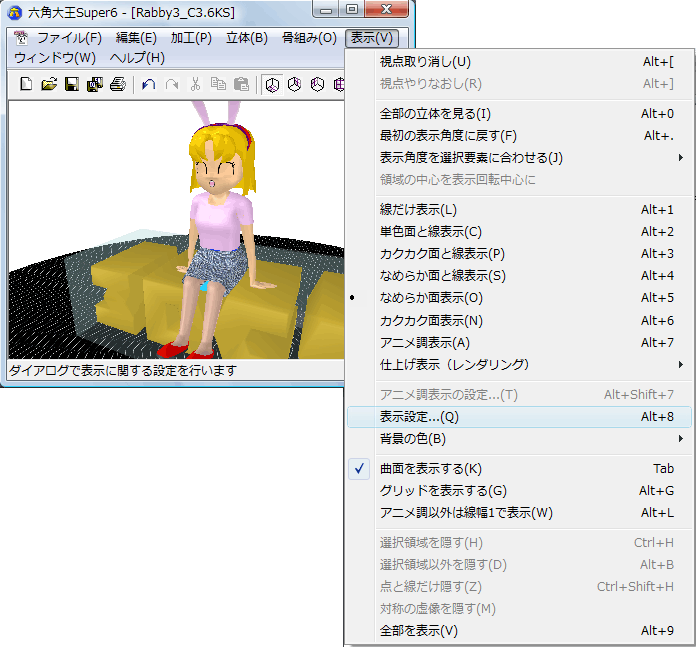Choose 視点取り消し(U) from the menu

point(519,62)
